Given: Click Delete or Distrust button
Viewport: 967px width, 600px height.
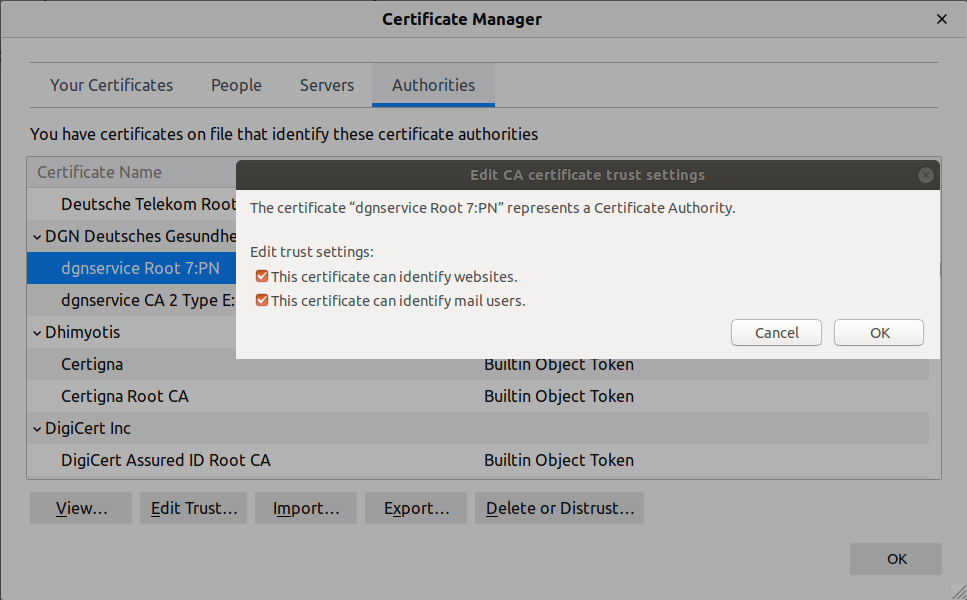Looking at the screenshot, I should (x=559, y=508).
